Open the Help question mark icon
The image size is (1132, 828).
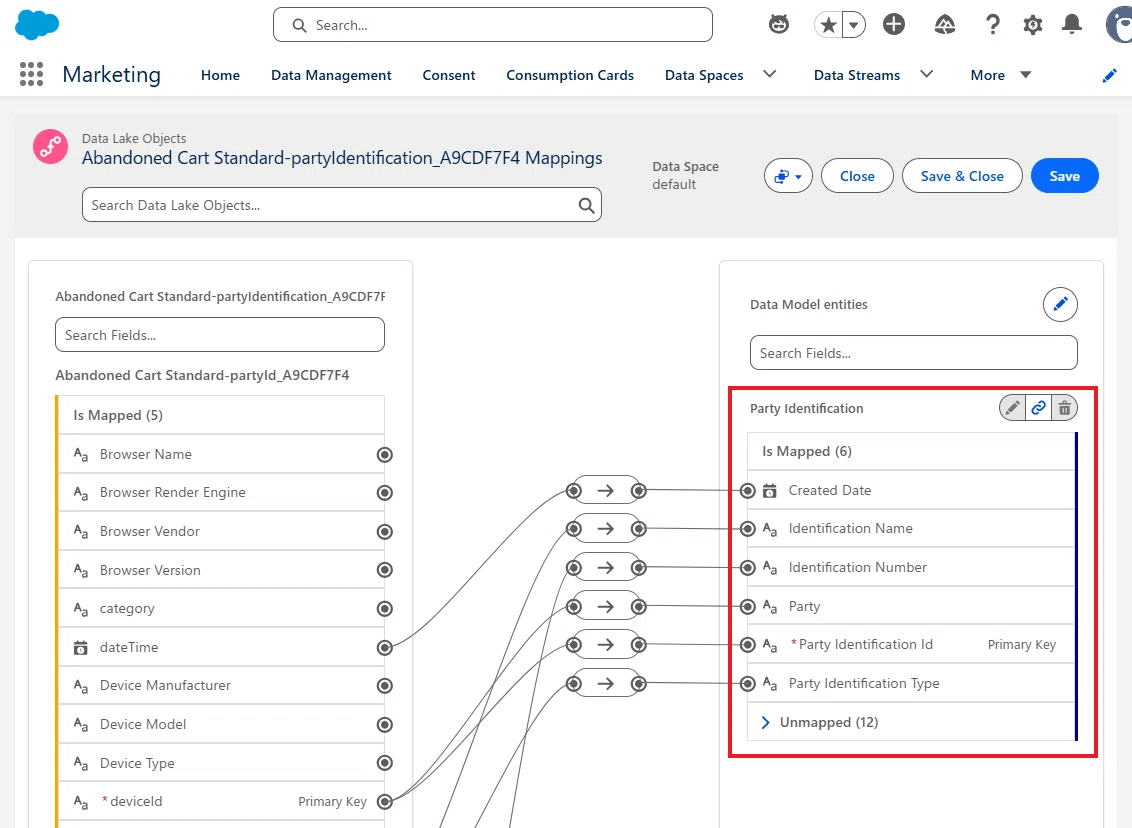tap(993, 25)
